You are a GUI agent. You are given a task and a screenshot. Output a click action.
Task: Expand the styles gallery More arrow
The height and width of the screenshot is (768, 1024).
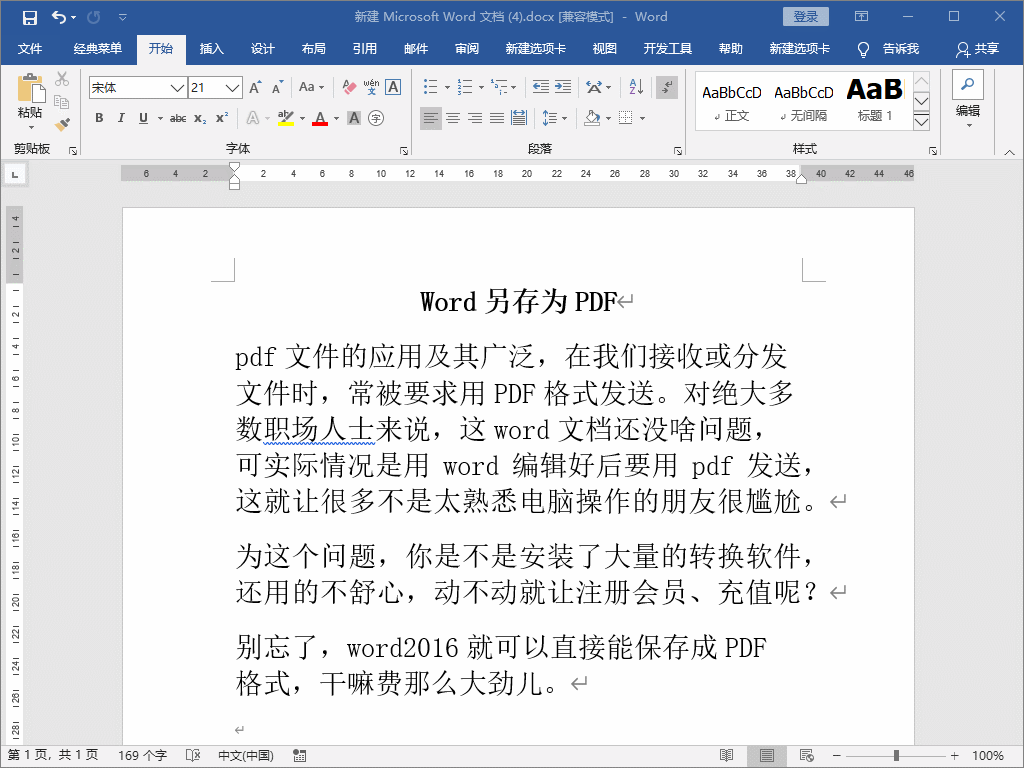(x=921, y=122)
